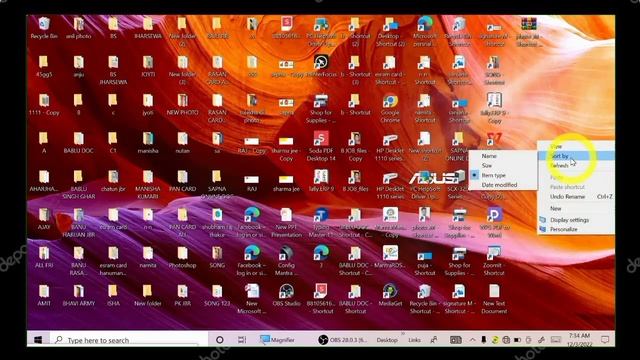Open the AJAY folder
Screen dimensions: 640x360
click(44, 220)
